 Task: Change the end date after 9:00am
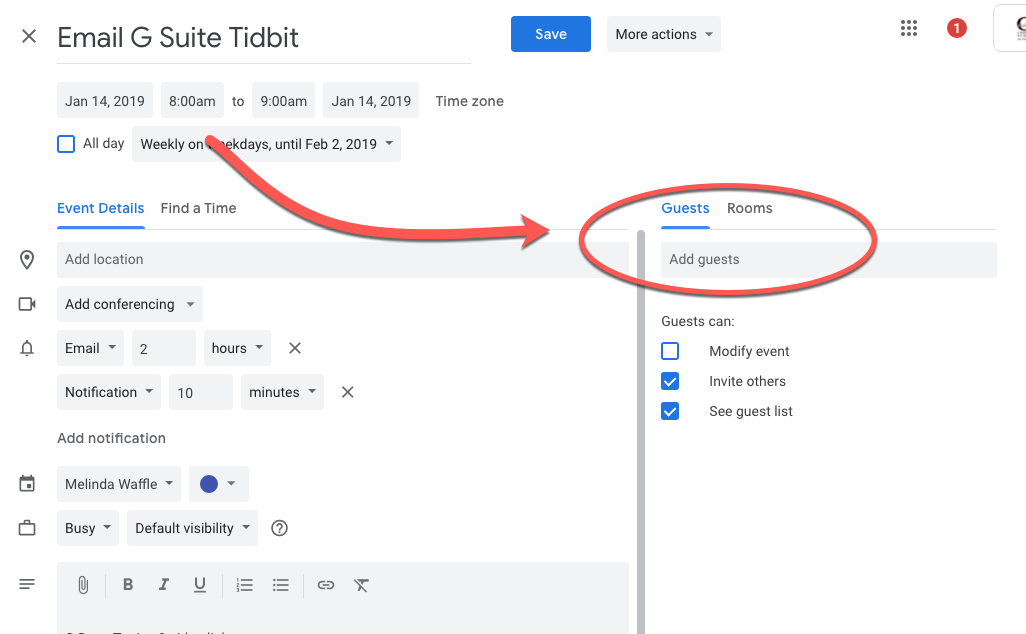click(x=371, y=100)
